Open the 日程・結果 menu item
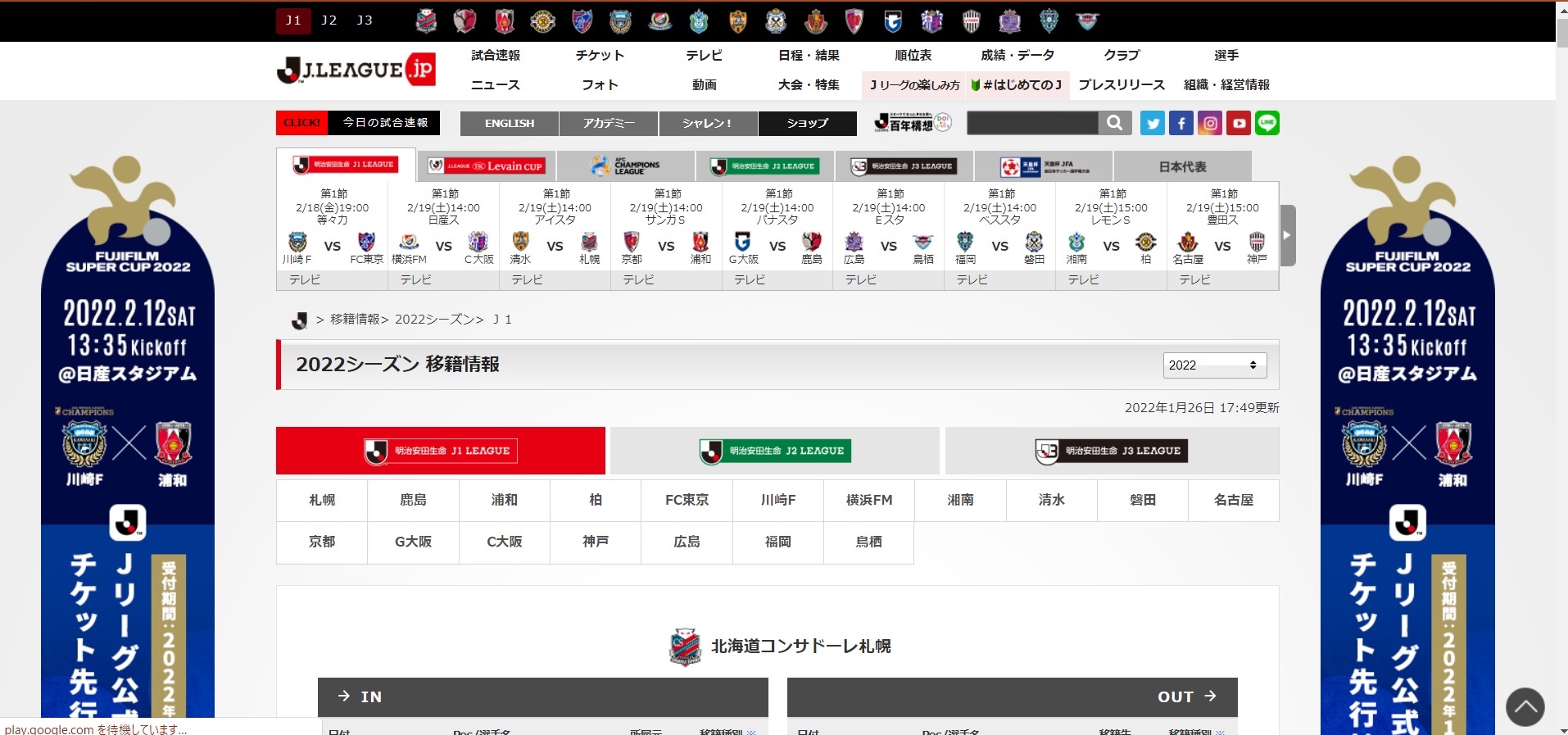 coord(809,55)
